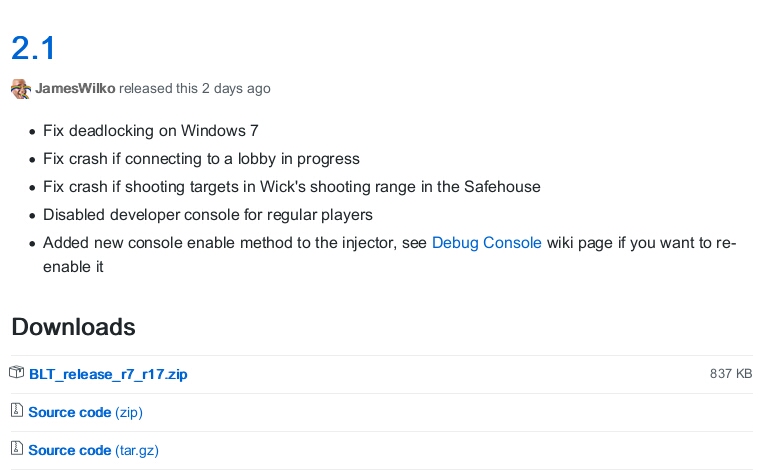
Task: Click the Downloads heading
Action: coord(73,327)
